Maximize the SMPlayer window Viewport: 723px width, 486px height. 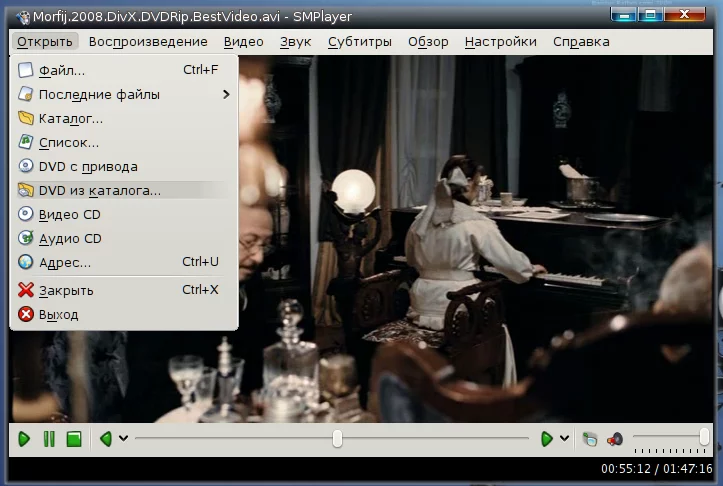(650, 14)
